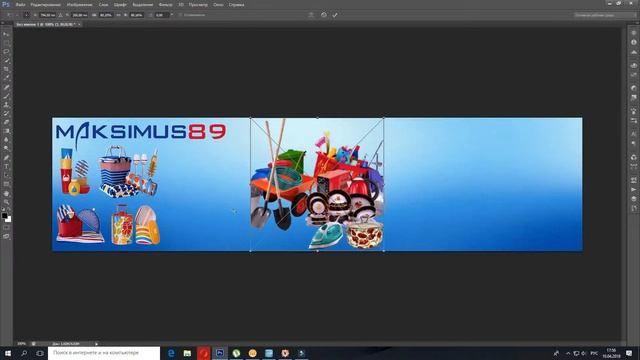This screenshot has height=360, width=640.
Task: Set the transform reference point location
Action: coord(27,15)
